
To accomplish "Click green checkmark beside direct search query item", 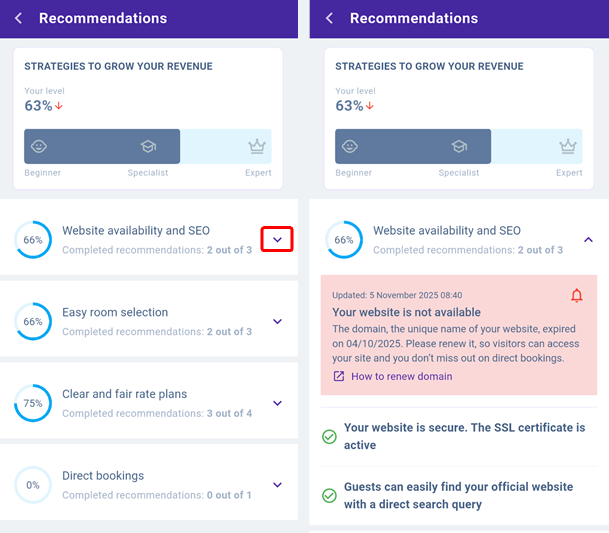I will (x=329, y=495).
